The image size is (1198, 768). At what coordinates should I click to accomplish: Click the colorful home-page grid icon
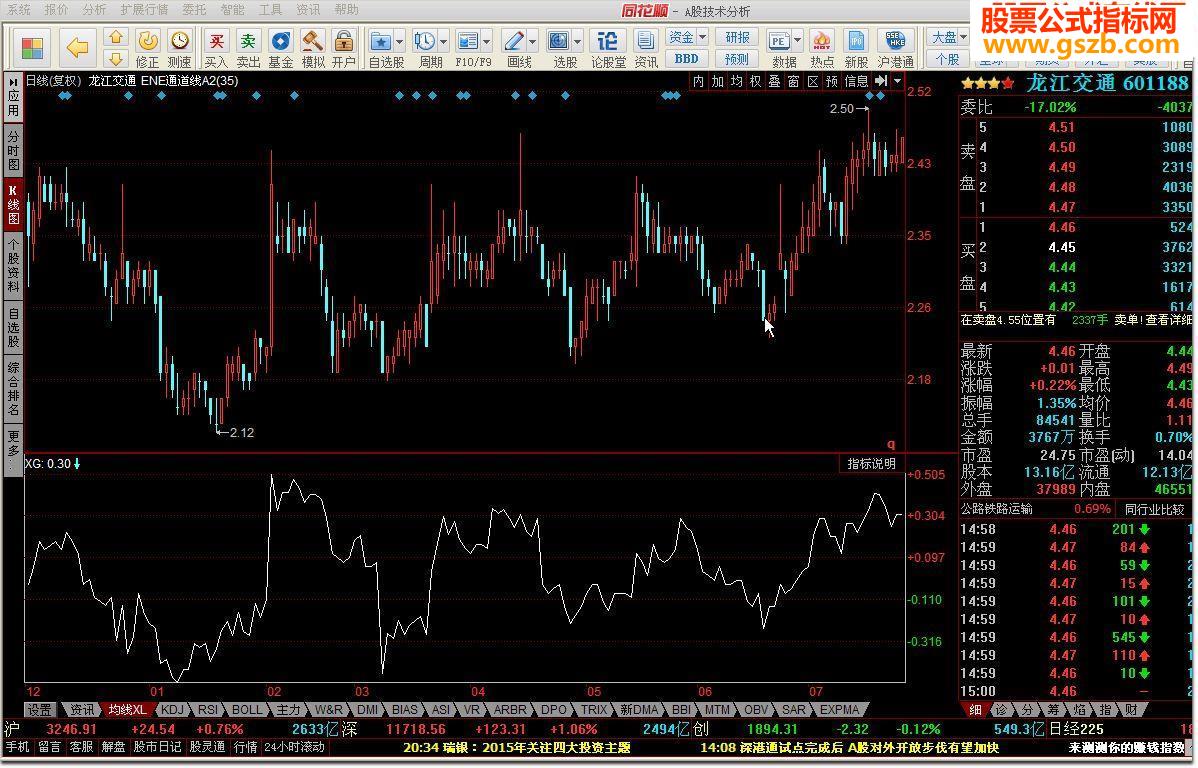click(32, 47)
